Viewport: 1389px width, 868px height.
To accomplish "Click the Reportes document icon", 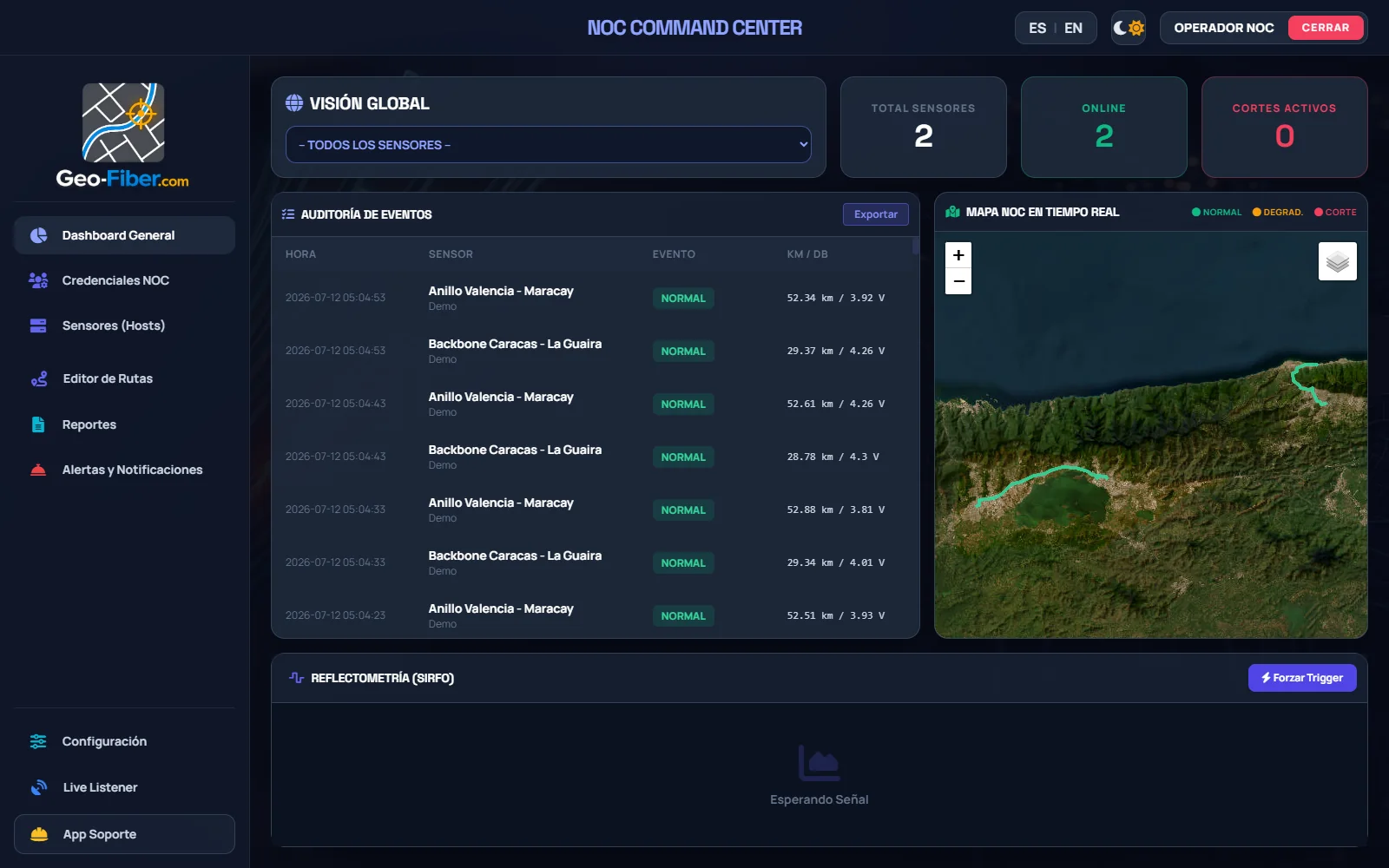I will click(38, 424).
